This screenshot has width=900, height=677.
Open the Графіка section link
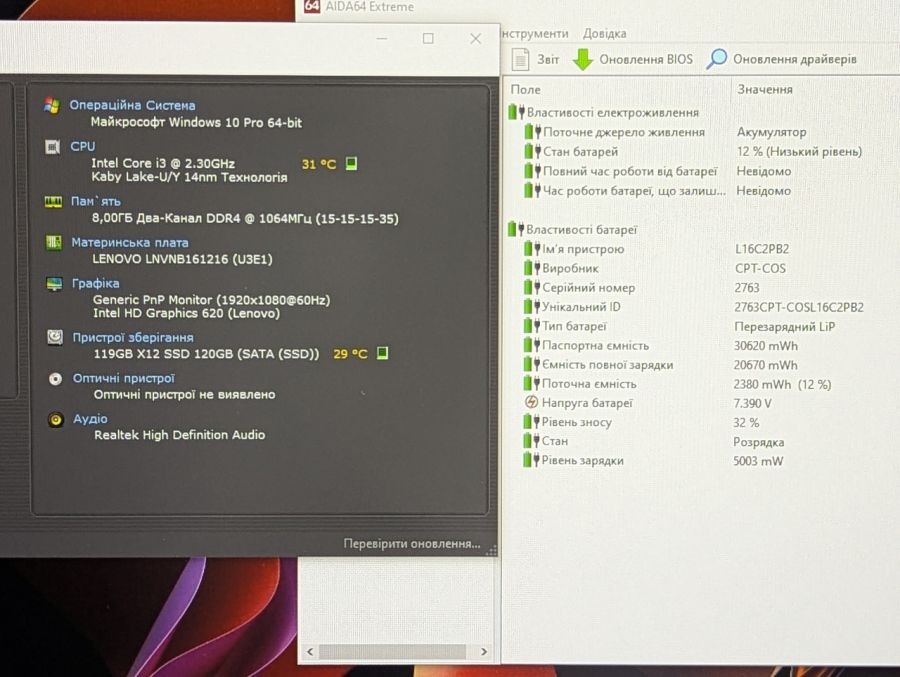coord(95,284)
